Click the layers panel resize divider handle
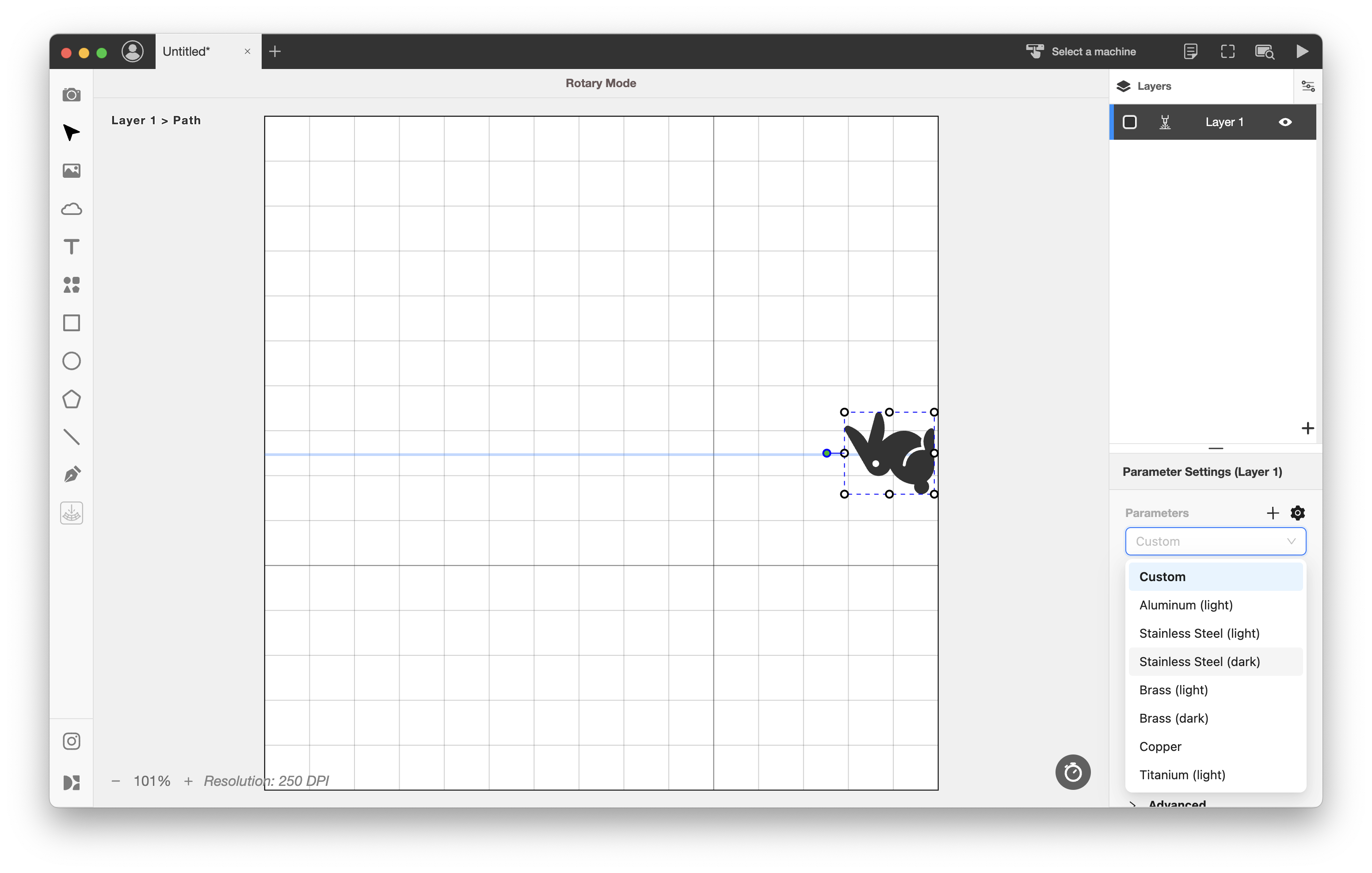1372x873 pixels. coord(1216,448)
